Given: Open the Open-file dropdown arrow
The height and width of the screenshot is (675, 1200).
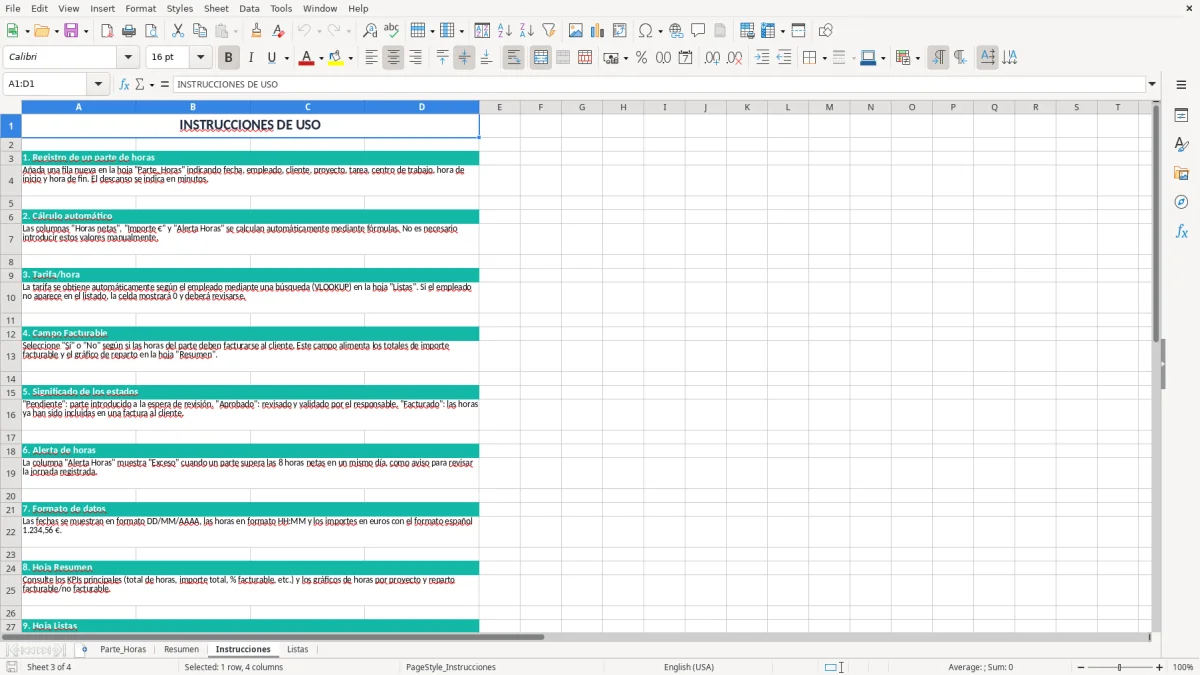Looking at the screenshot, I should [x=55, y=31].
